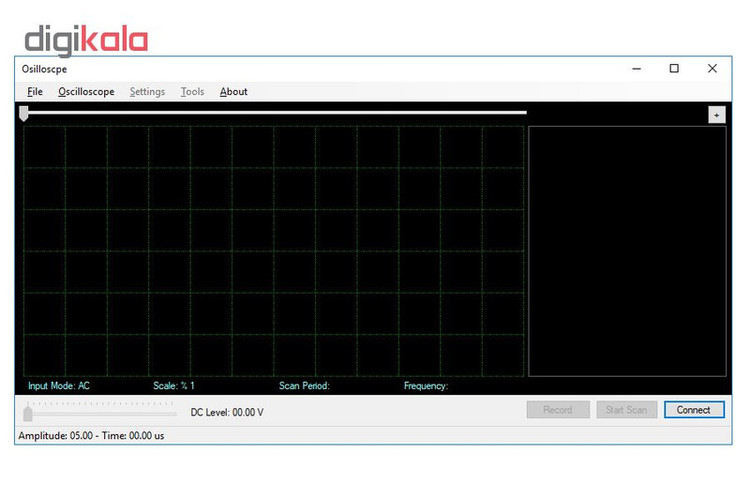This screenshot has height=500, width=750.
Task: Click the DC Level slider thumb
Action: pyautogui.click(x=28, y=413)
